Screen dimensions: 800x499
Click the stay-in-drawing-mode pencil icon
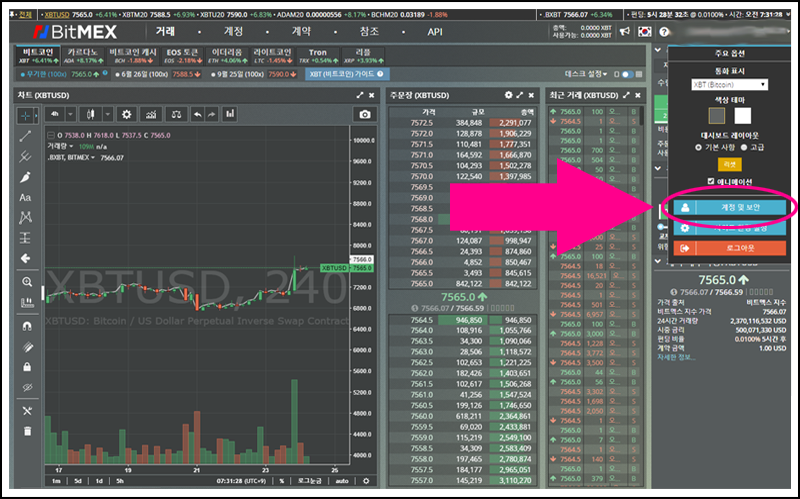27,347
